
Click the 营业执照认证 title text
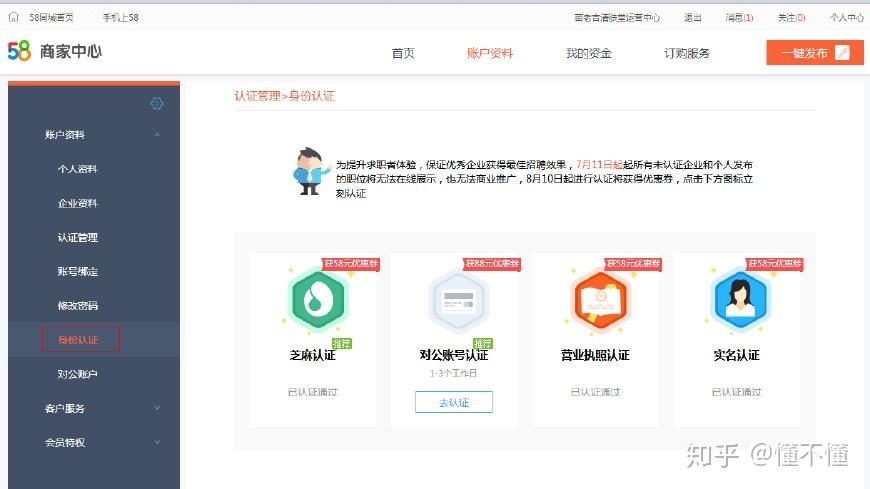(595, 355)
